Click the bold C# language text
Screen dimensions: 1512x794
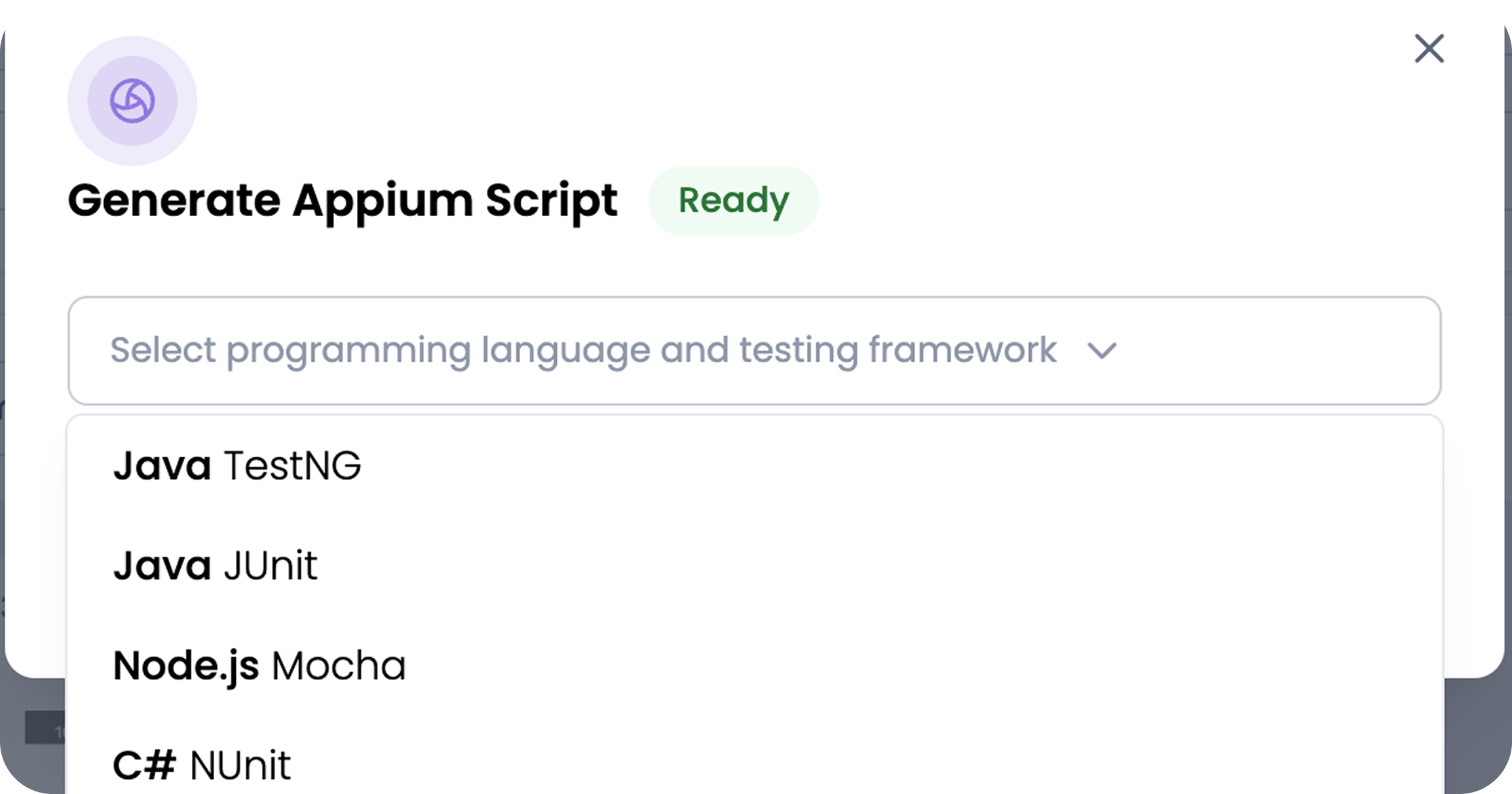(145, 765)
